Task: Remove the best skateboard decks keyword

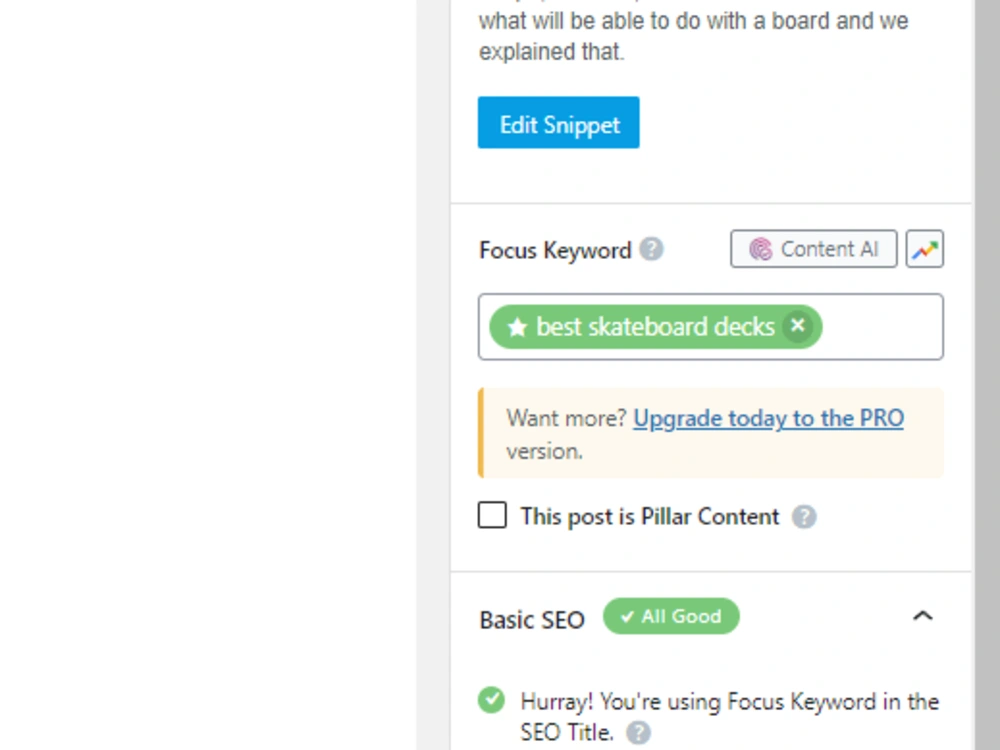Action: pyautogui.click(x=797, y=326)
